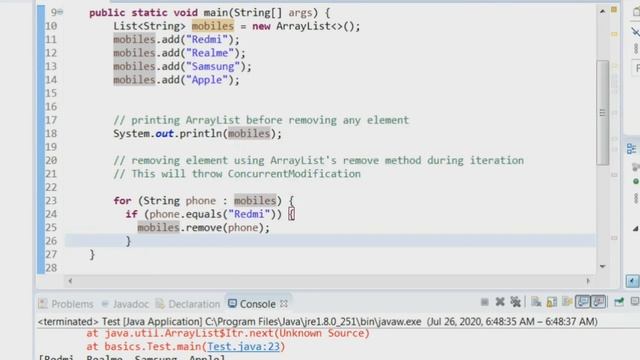Click the comment on line 20 about remove method
Image resolution: width=640 pixels, height=360 pixels.
(318, 160)
